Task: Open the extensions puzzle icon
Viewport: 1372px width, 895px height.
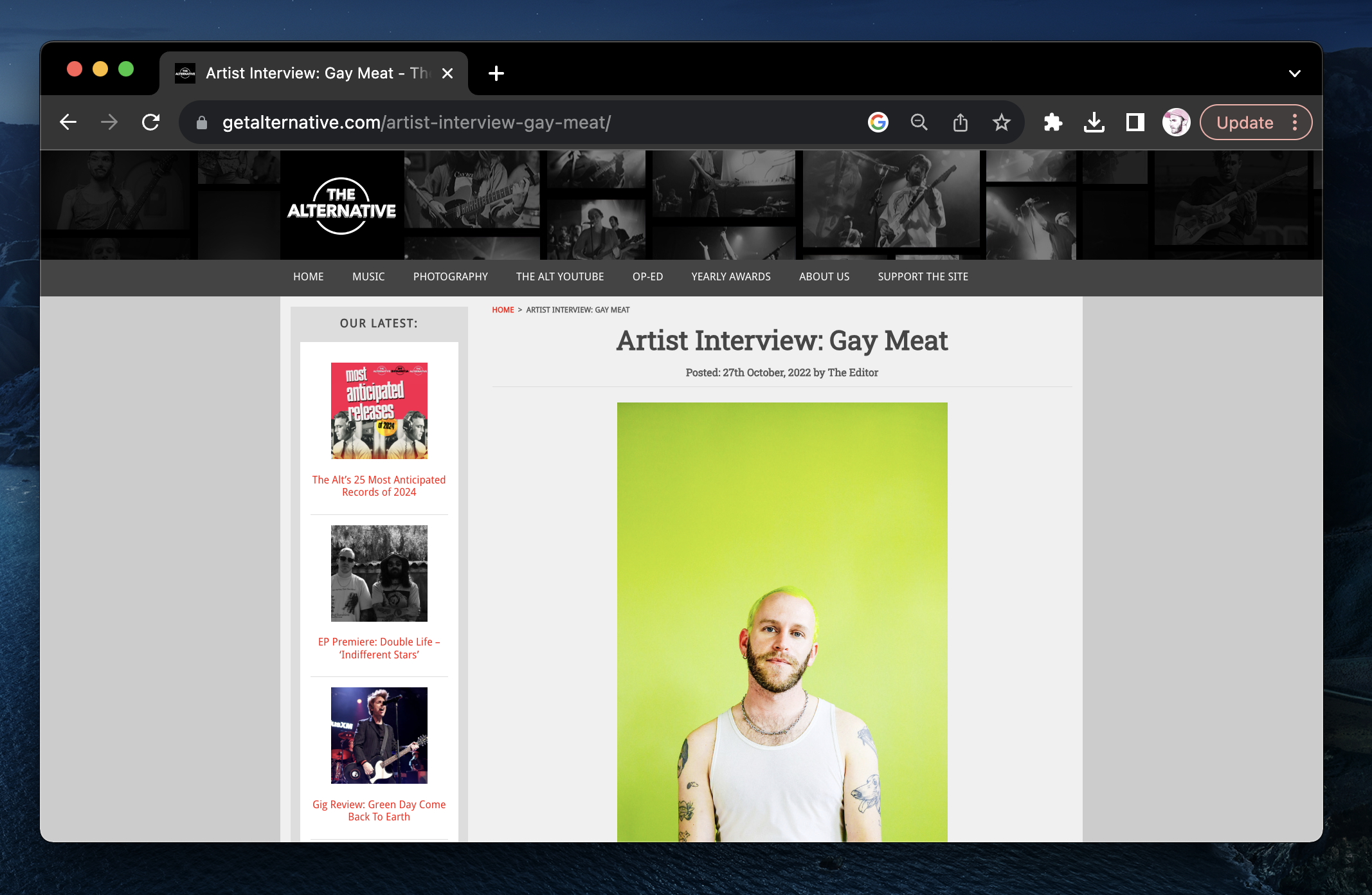Action: tap(1052, 122)
